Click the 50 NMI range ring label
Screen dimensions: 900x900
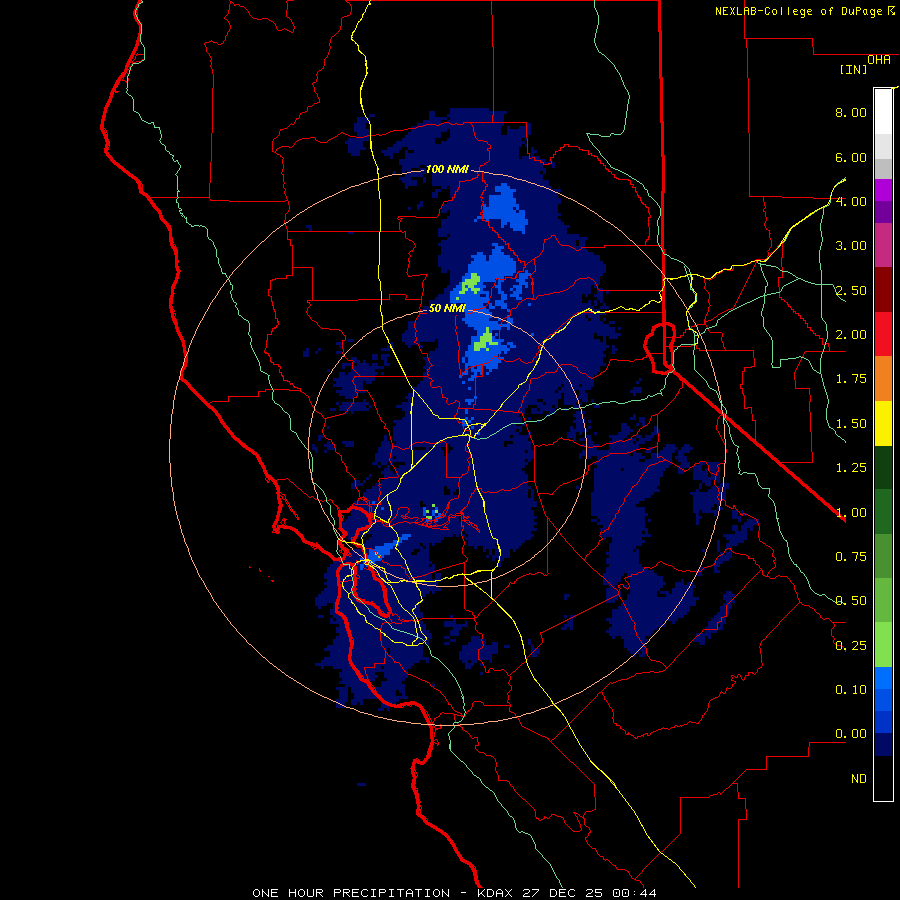pos(447,308)
